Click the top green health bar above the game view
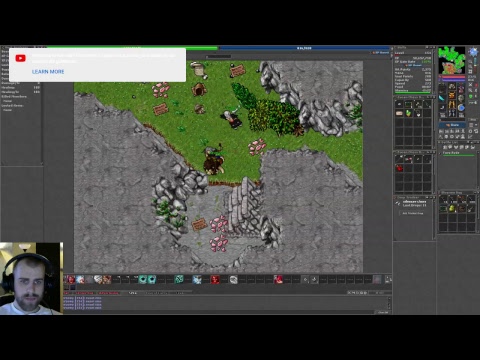This screenshot has width=480, height=360. pyautogui.click(x=132, y=48)
